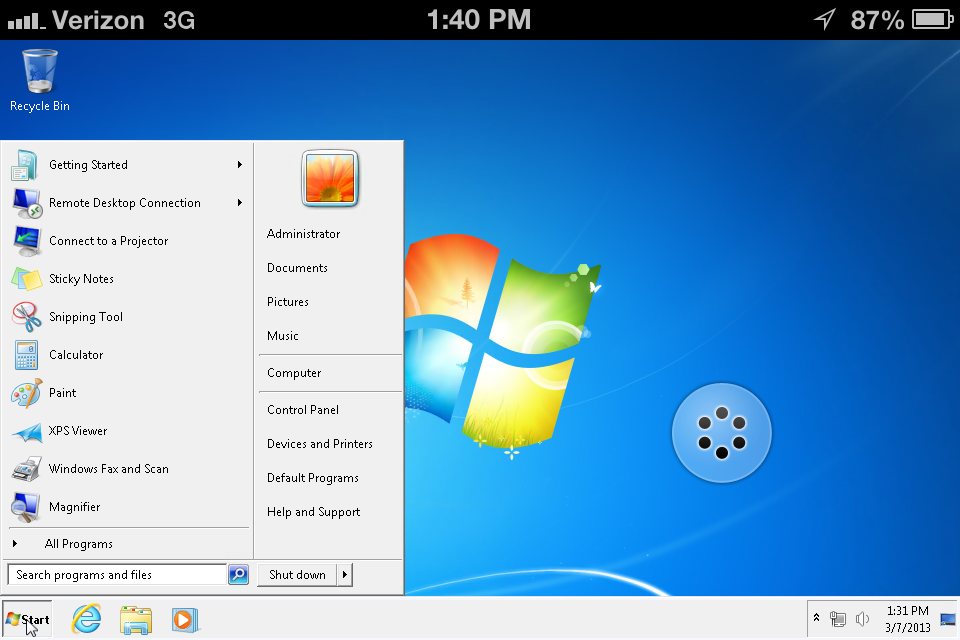This screenshot has height=640, width=960.
Task: Click the XPS Viewer icon
Action: 27,432
